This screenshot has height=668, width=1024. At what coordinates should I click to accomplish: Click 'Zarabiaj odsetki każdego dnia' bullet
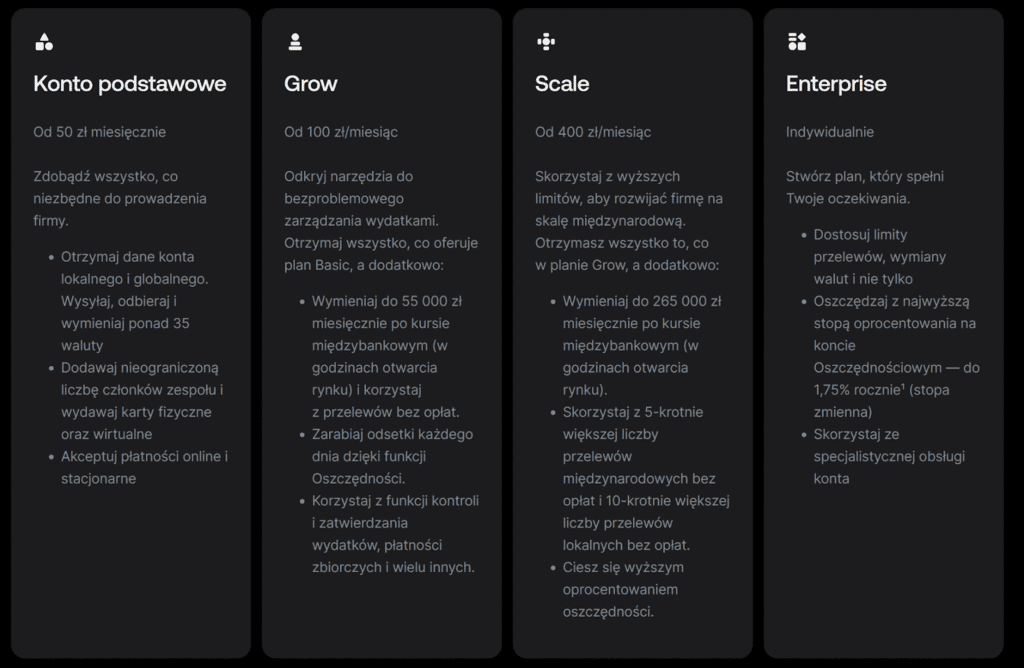392,456
